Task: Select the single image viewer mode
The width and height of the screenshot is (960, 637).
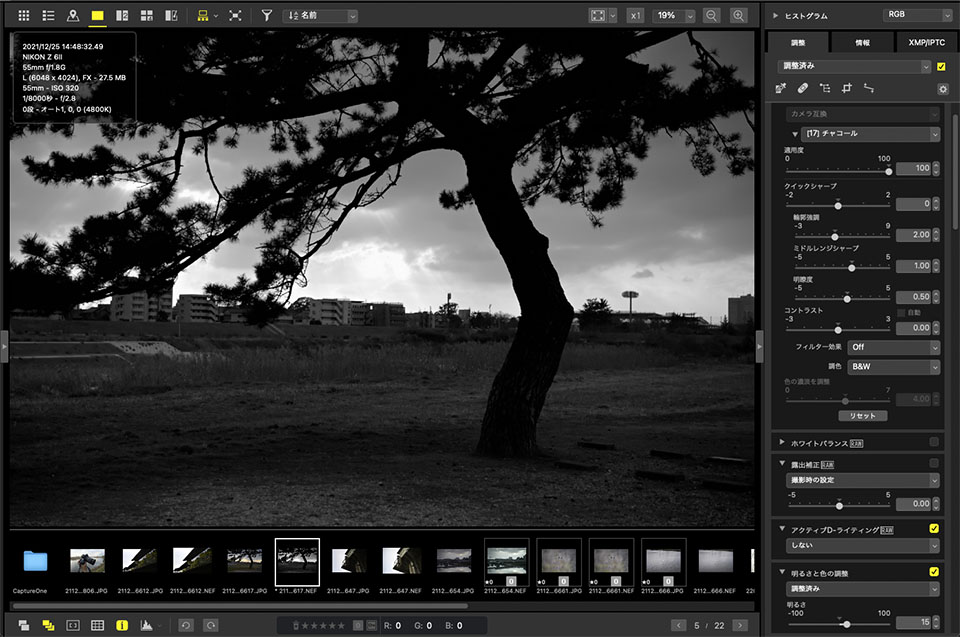Action: [x=97, y=15]
